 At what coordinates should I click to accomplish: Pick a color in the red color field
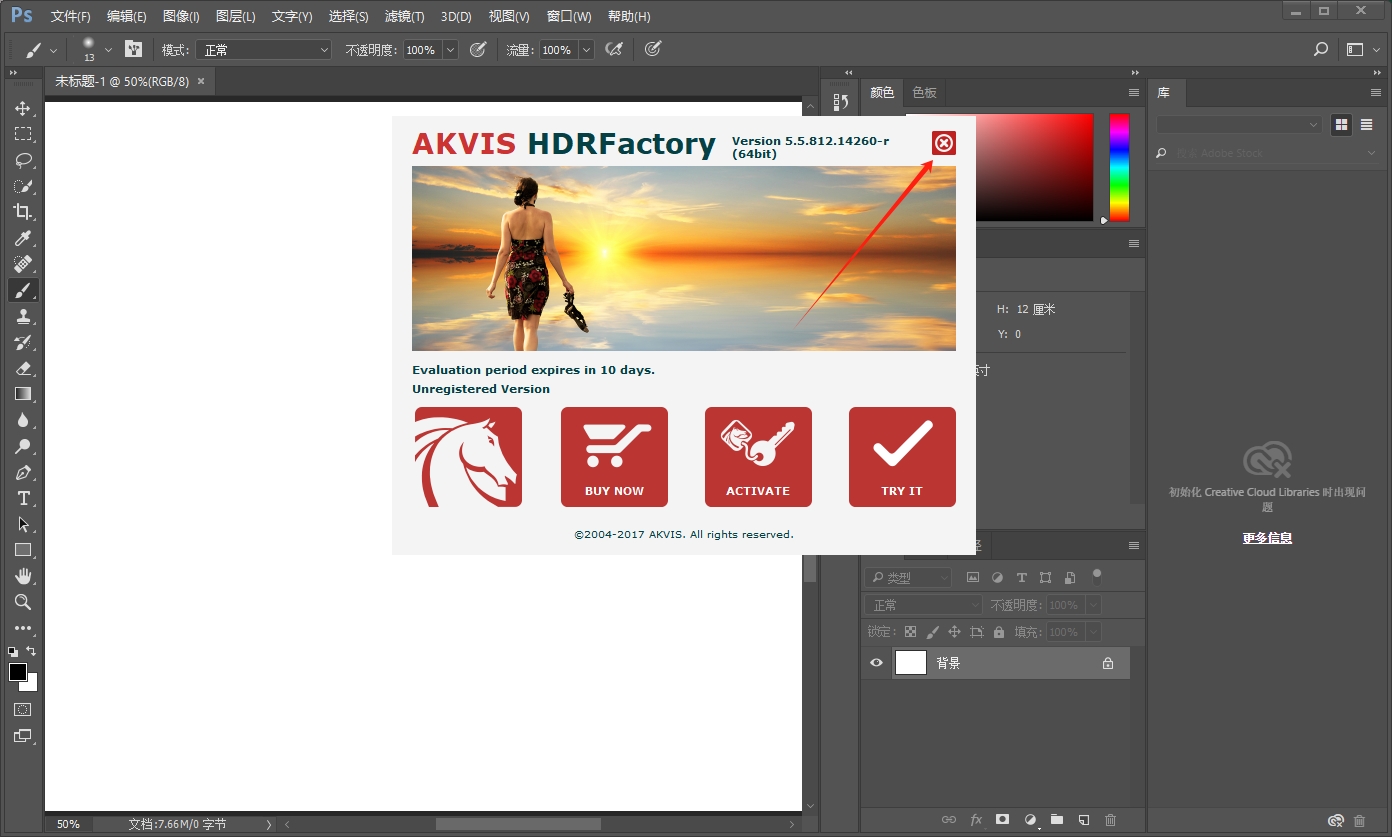tap(1035, 167)
